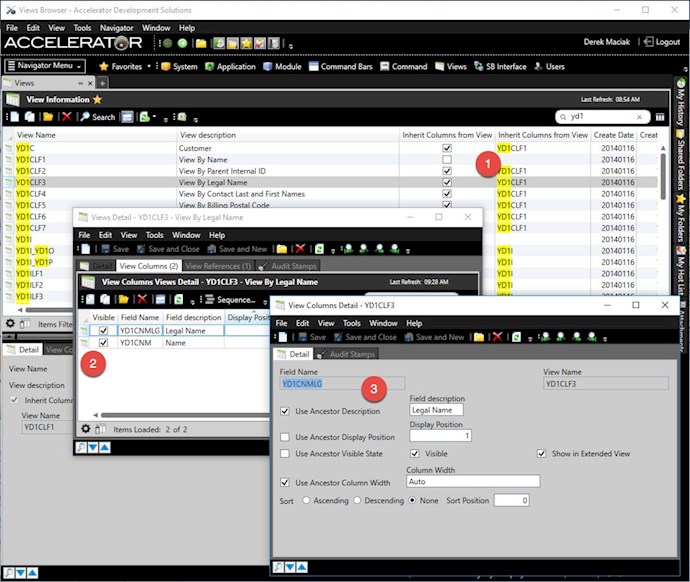Click red X delete in Views Detail toolbar
Image resolution: width=690 pixels, height=582 pixels.
(300, 249)
